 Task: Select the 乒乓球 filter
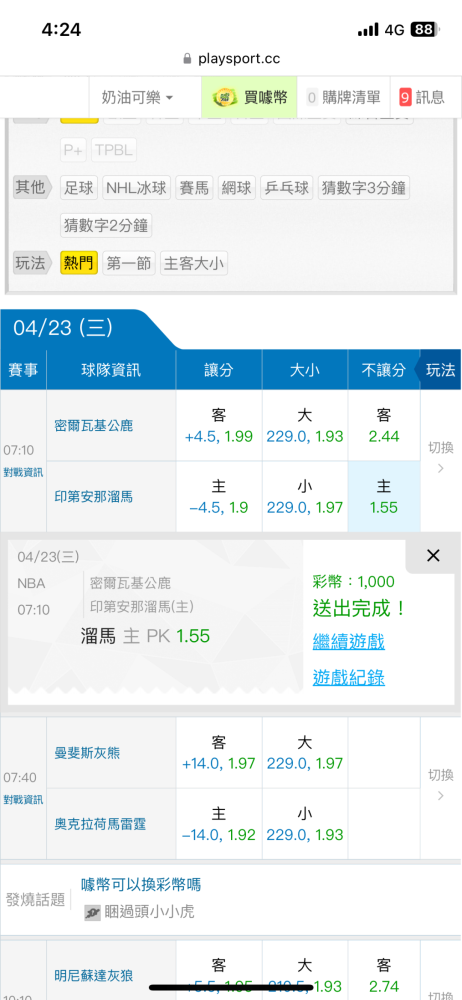[x=287, y=188]
